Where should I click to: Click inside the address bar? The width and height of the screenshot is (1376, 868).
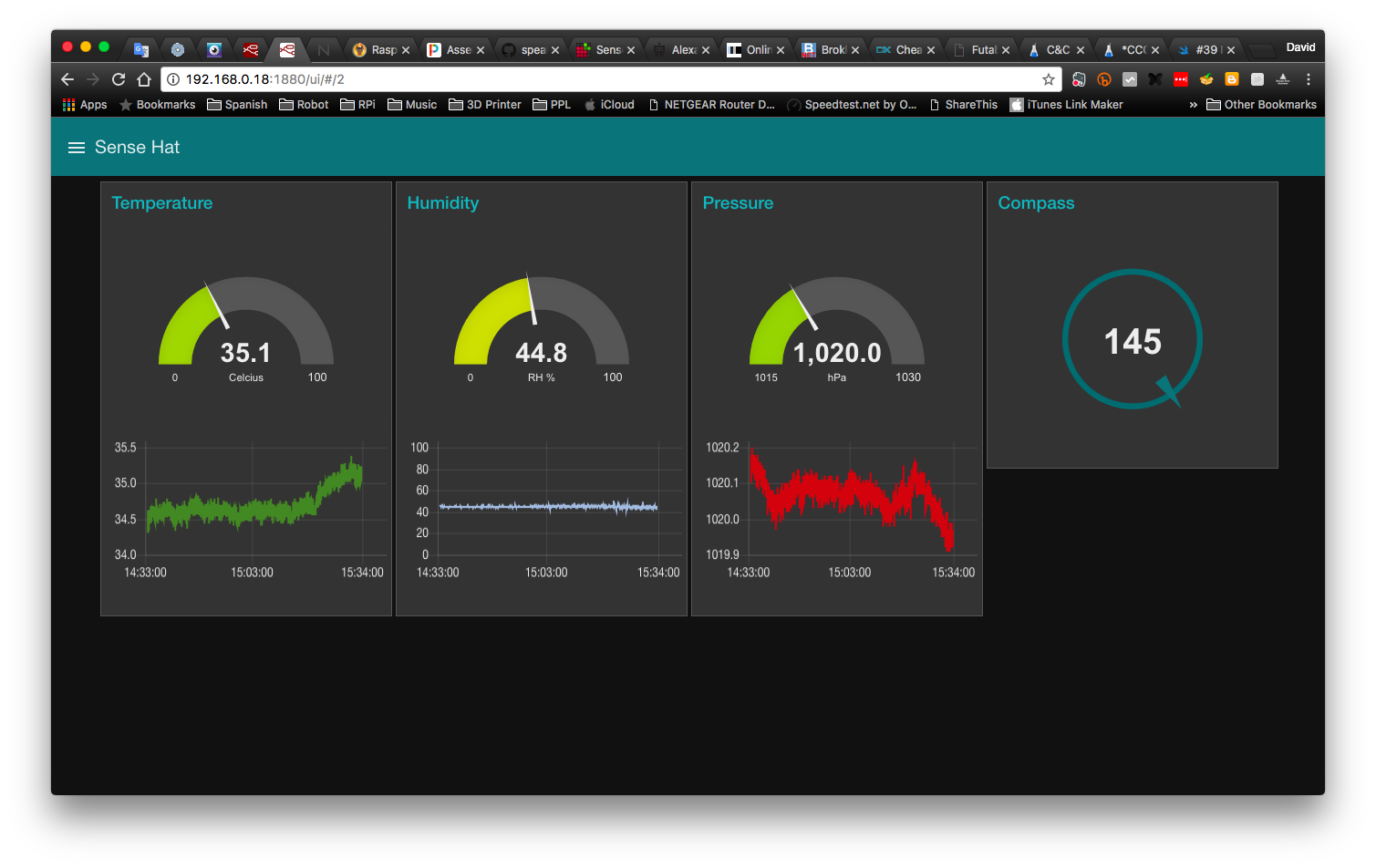[x=456, y=79]
